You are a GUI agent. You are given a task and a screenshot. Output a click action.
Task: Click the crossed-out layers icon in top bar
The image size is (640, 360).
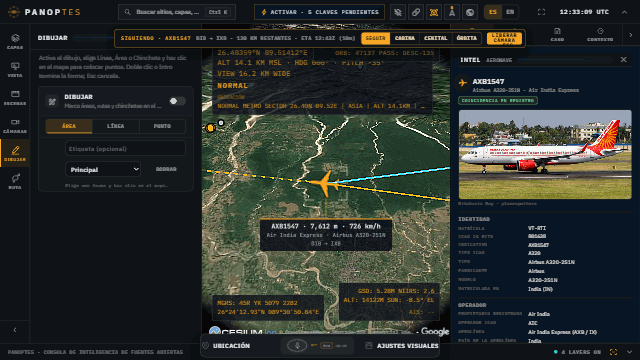point(398,12)
